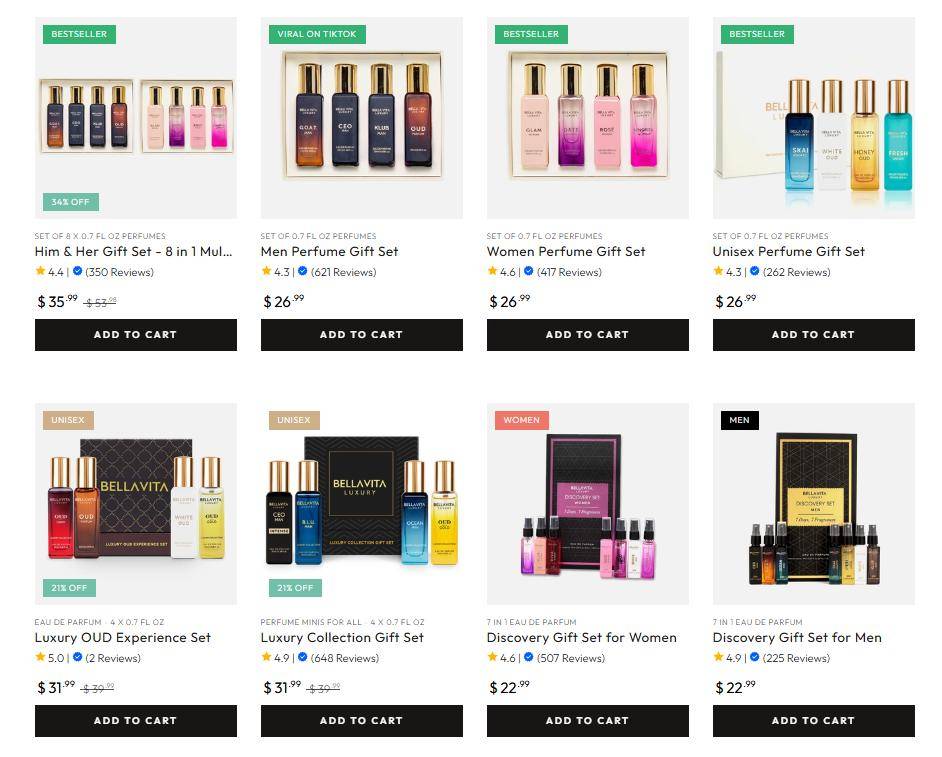This screenshot has width=942, height=757.
Task: View the 417 Reviews for Women Perfume Gift Set
Action: 569,272
